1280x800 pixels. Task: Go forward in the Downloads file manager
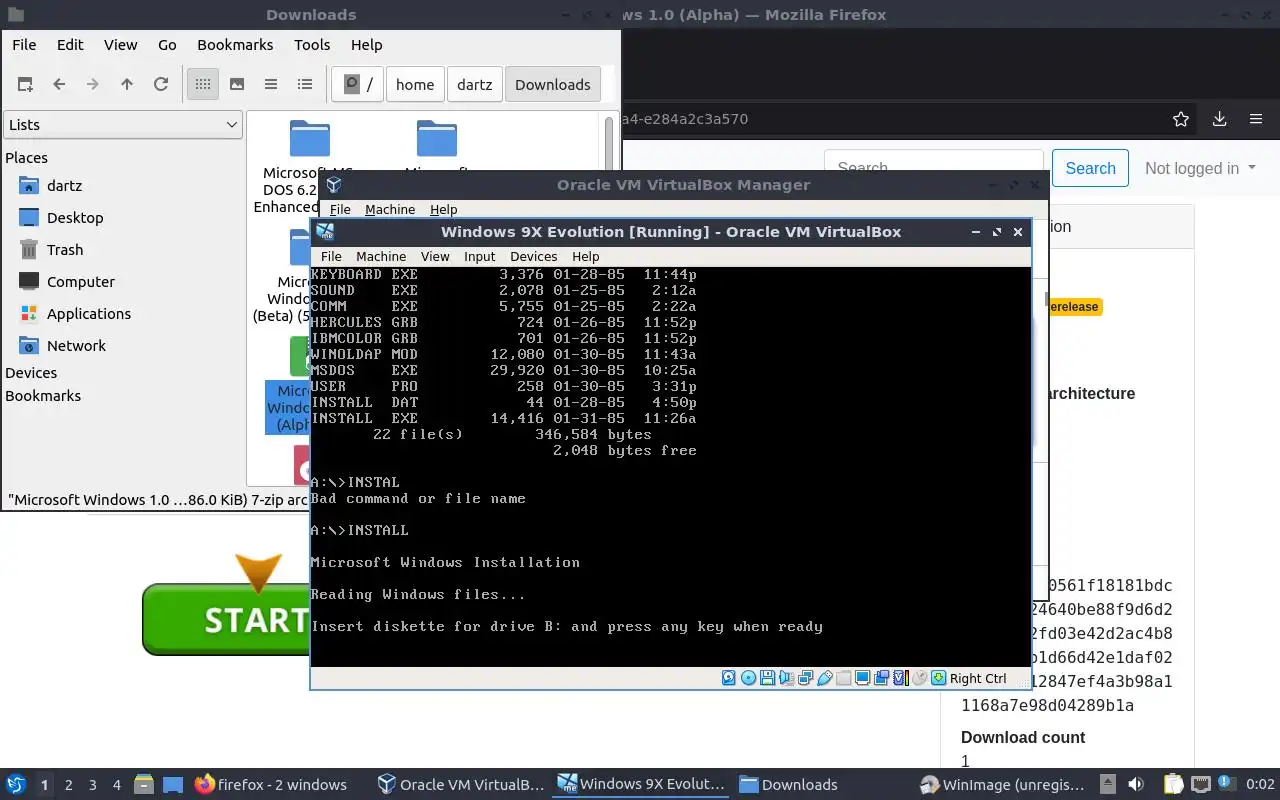93,84
